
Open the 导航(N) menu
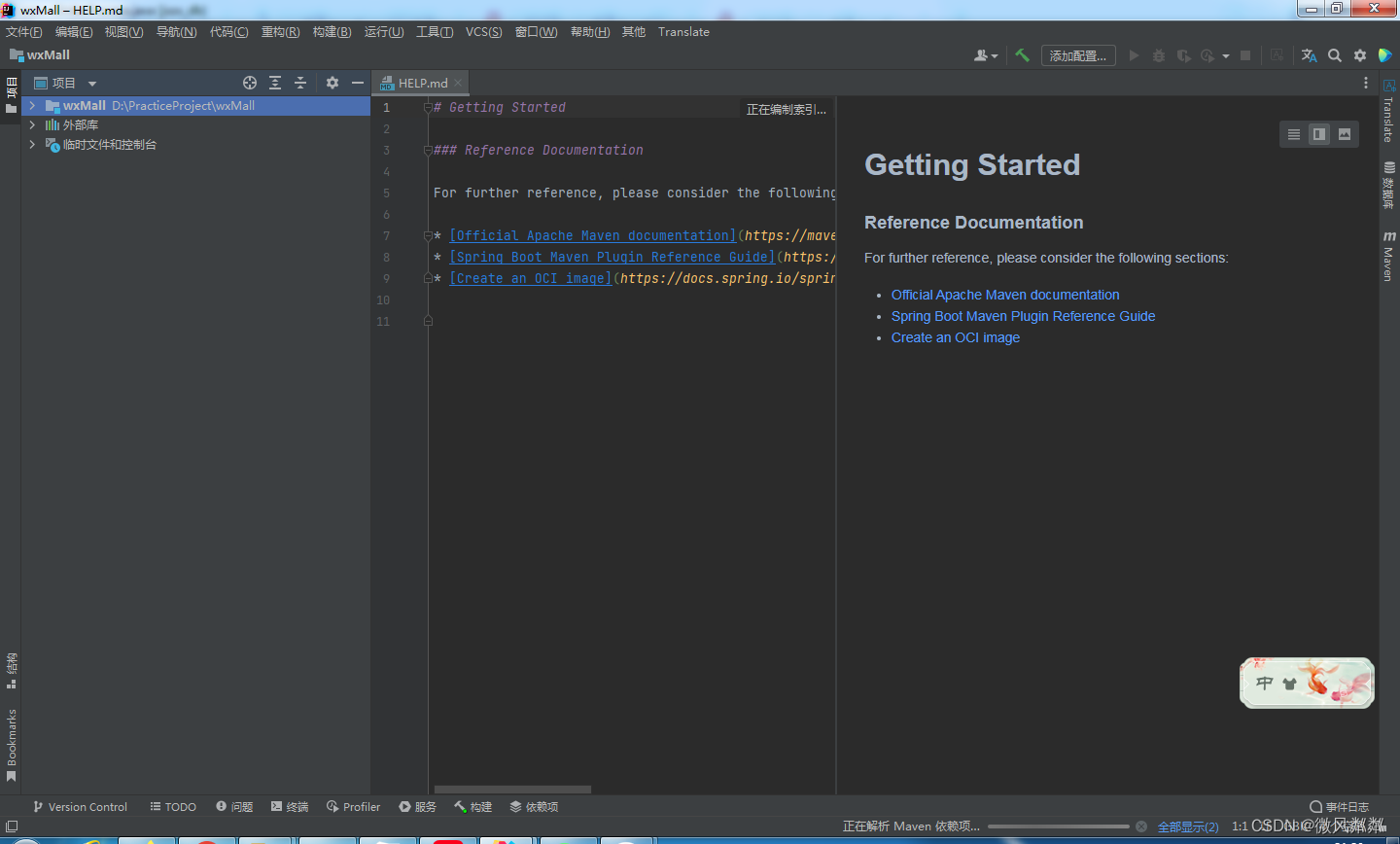tap(177, 32)
